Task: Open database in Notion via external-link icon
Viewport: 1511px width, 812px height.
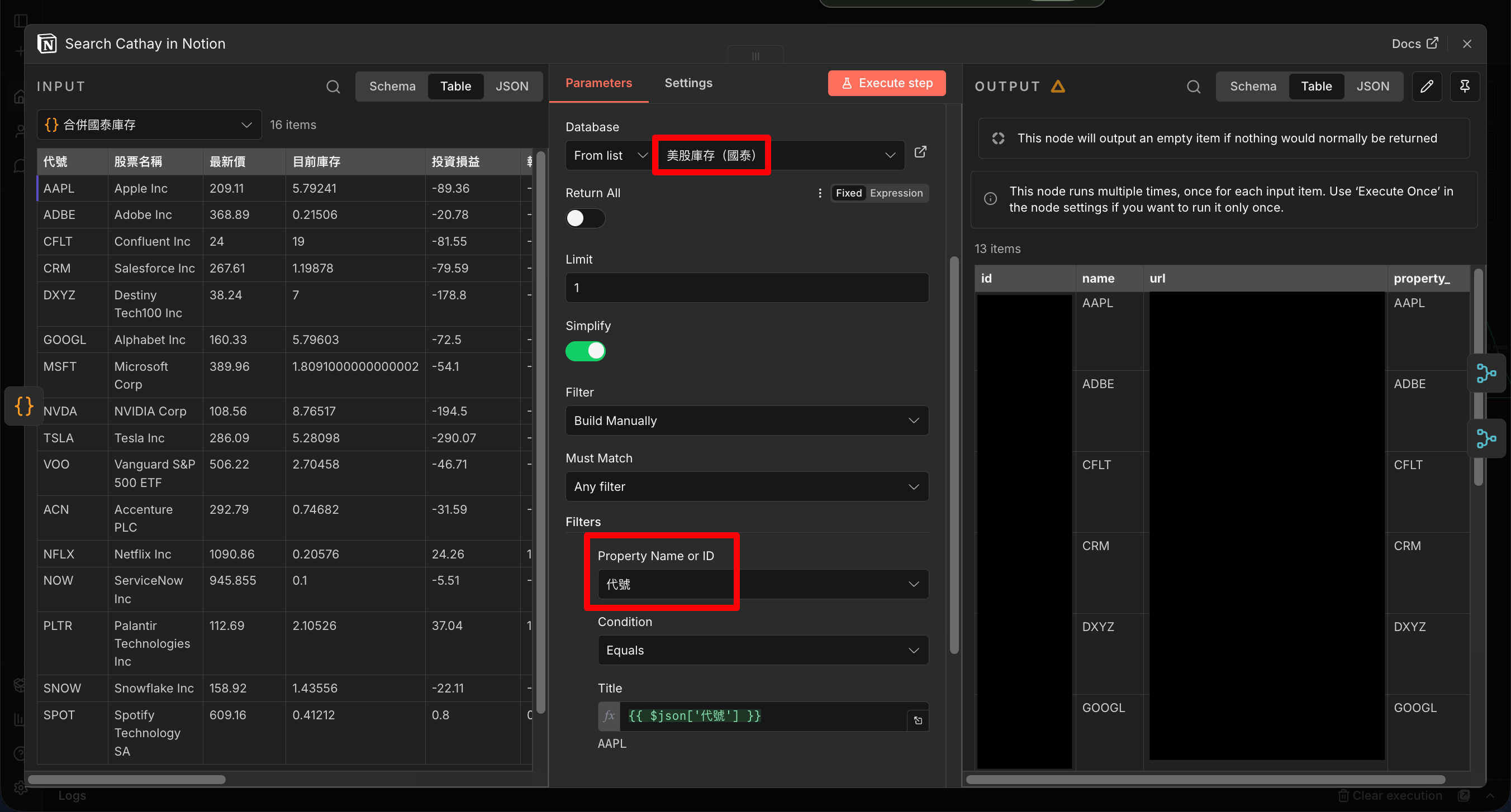Action: [920, 152]
